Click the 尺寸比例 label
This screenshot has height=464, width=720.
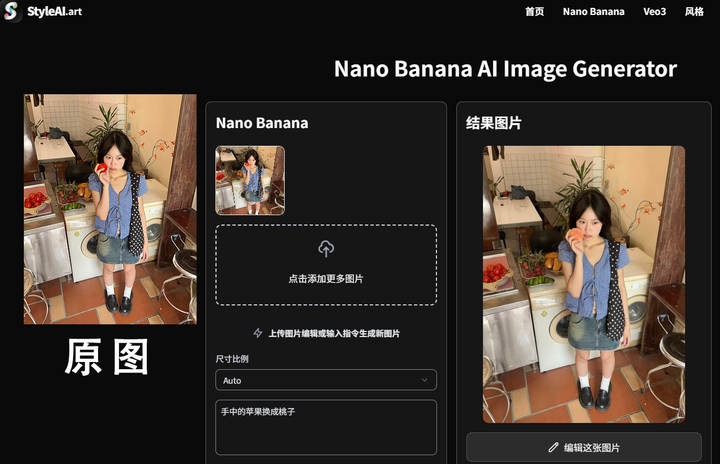[x=232, y=359]
